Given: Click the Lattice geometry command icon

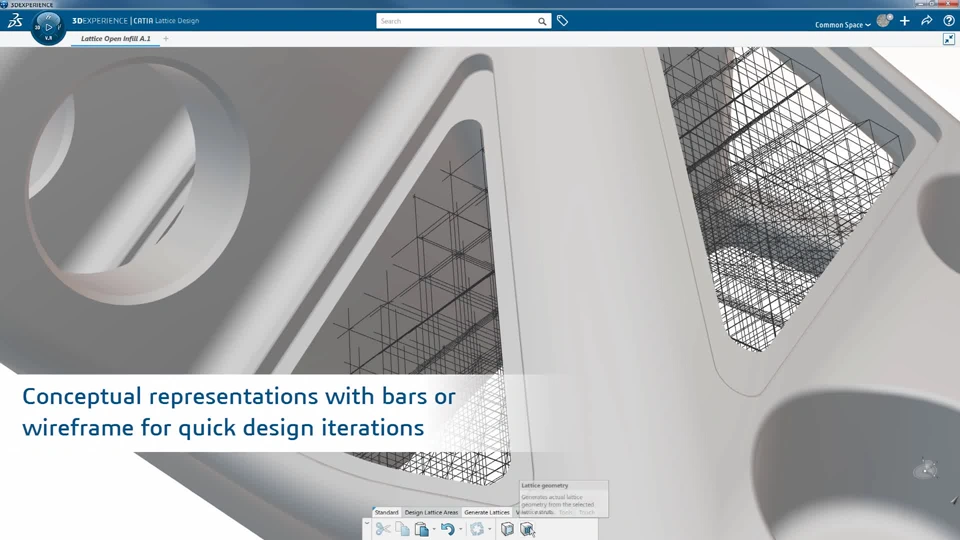Looking at the screenshot, I should (527, 528).
